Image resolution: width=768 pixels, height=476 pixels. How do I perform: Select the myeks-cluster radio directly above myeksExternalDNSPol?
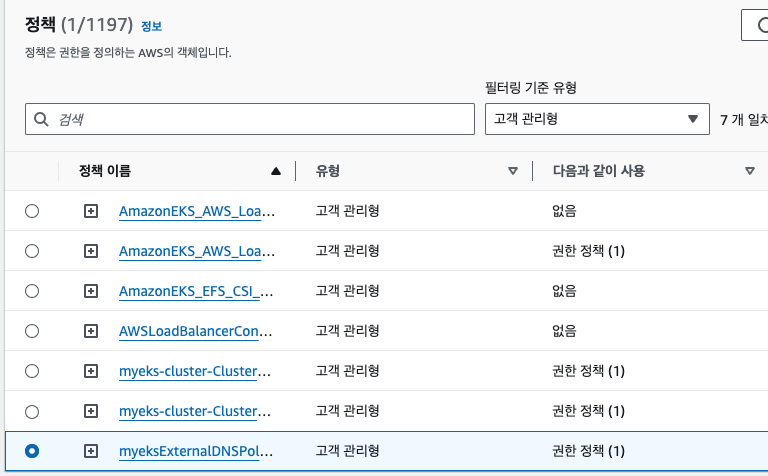click(x=32, y=411)
